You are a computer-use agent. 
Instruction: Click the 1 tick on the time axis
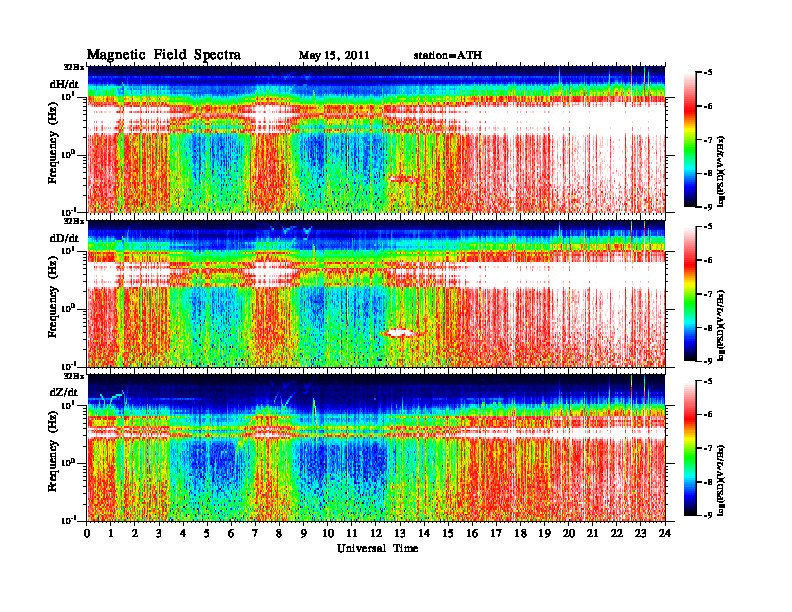(111, 533)
